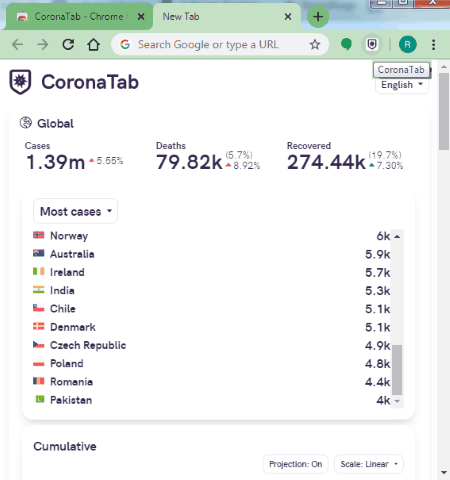The height and width of the screenshot is (480, 450).
Task: Reload the current page
Action: pyautogui.click(x=68, y=44)
